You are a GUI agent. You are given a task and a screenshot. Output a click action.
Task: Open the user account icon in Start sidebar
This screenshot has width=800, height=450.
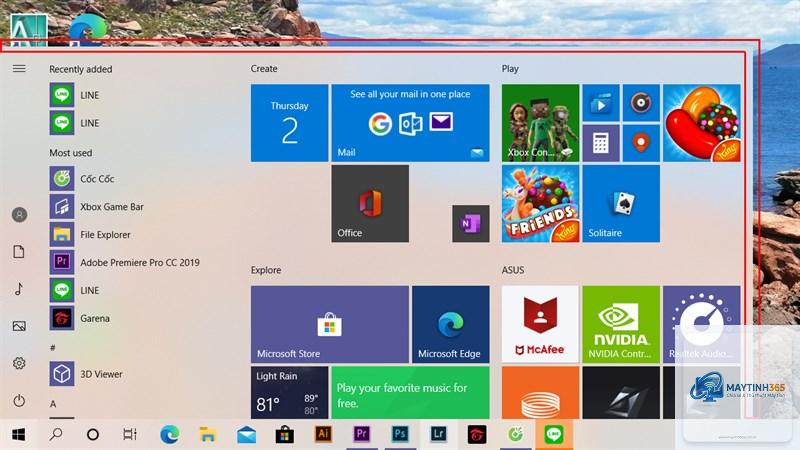[x=19, y=215]
